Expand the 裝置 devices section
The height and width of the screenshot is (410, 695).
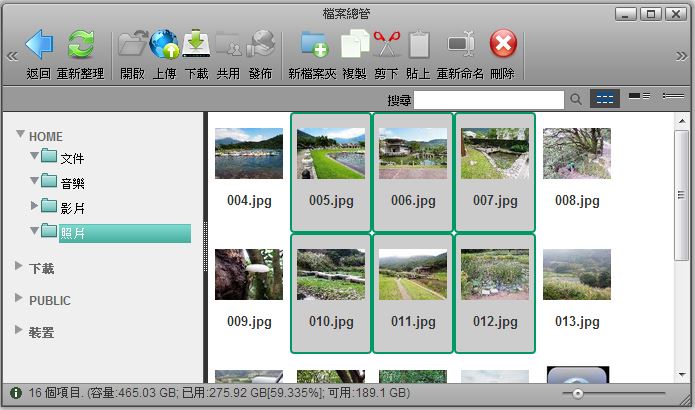20,332
